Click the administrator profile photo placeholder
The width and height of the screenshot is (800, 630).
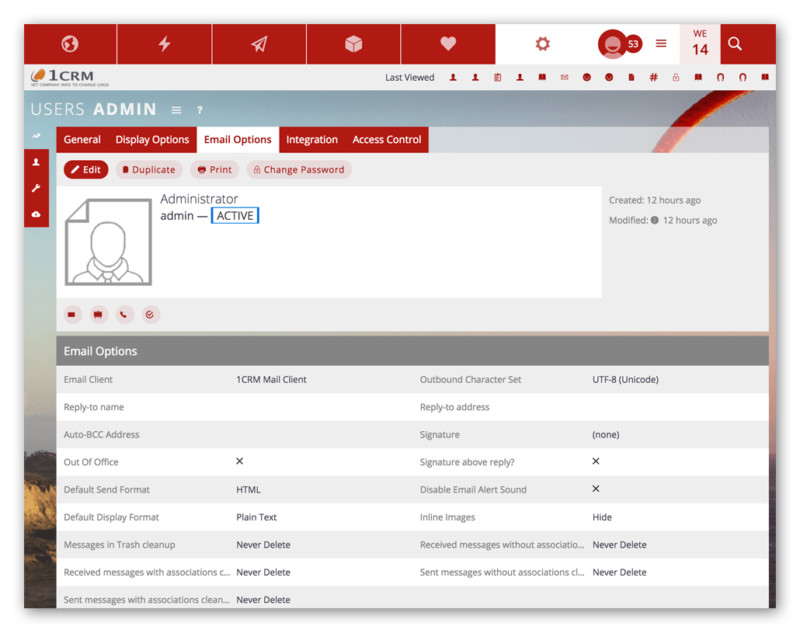click(108, 242)
